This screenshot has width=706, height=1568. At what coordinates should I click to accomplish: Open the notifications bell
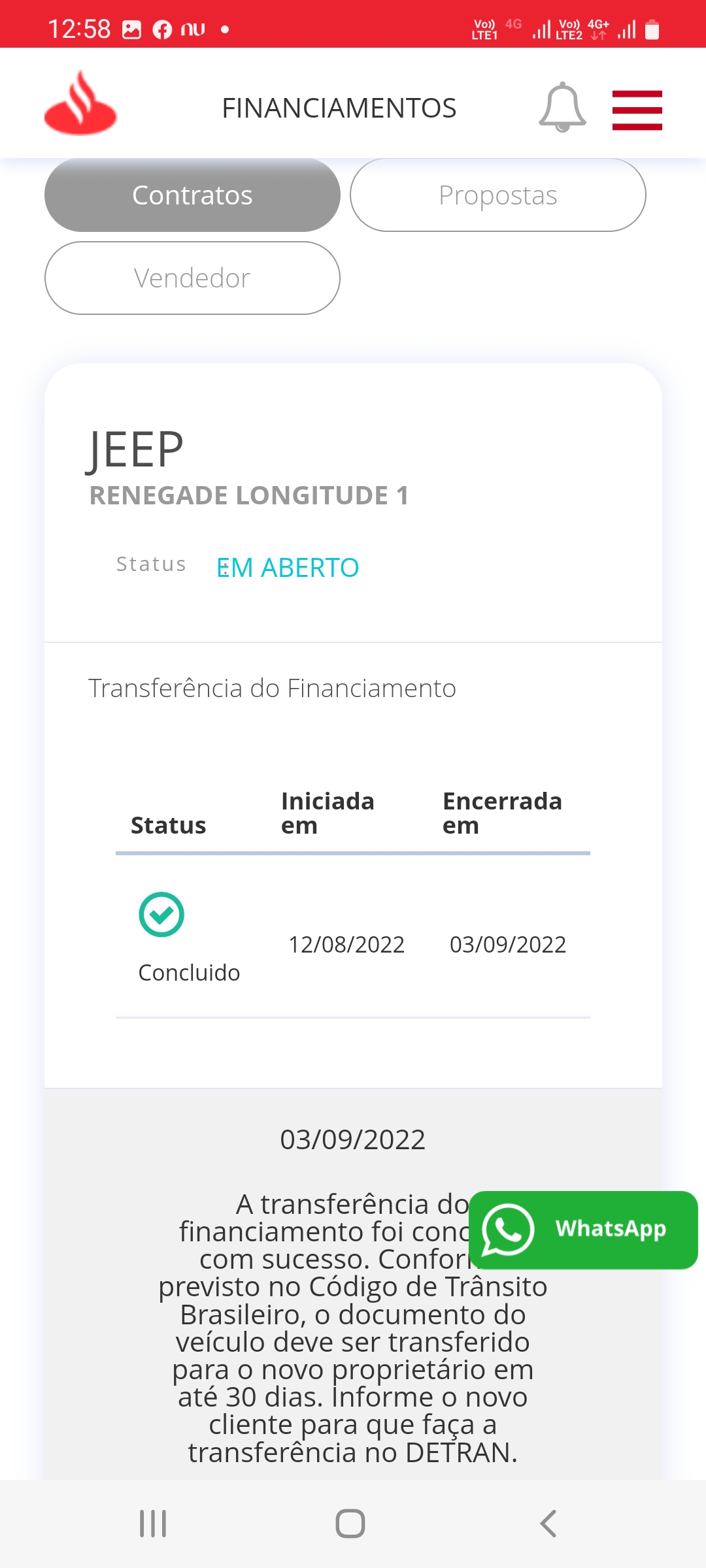[x=562, y=107]
